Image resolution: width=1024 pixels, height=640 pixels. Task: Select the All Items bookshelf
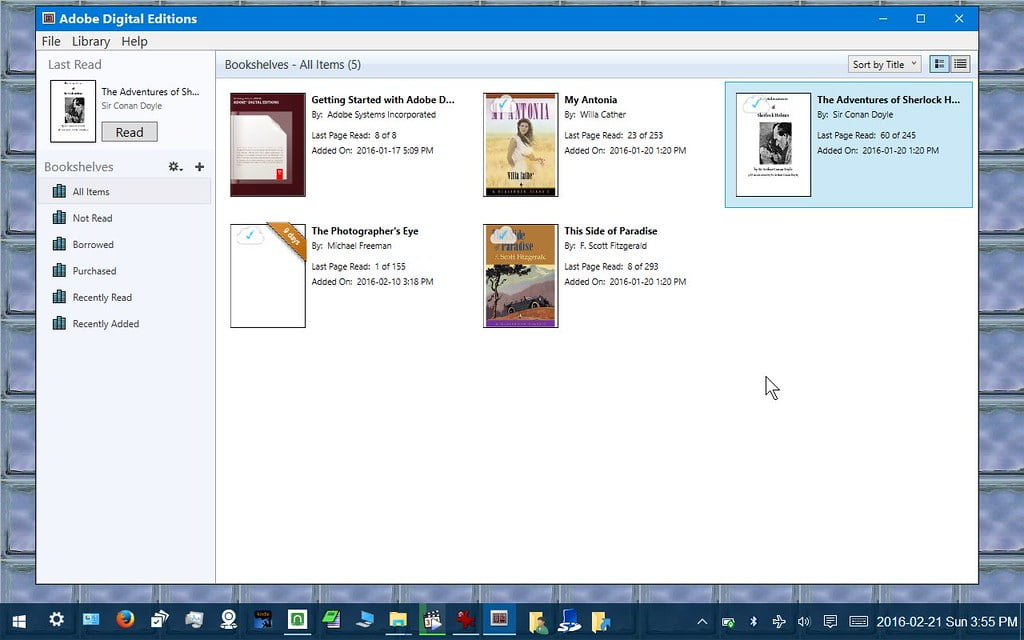(124, 191)
